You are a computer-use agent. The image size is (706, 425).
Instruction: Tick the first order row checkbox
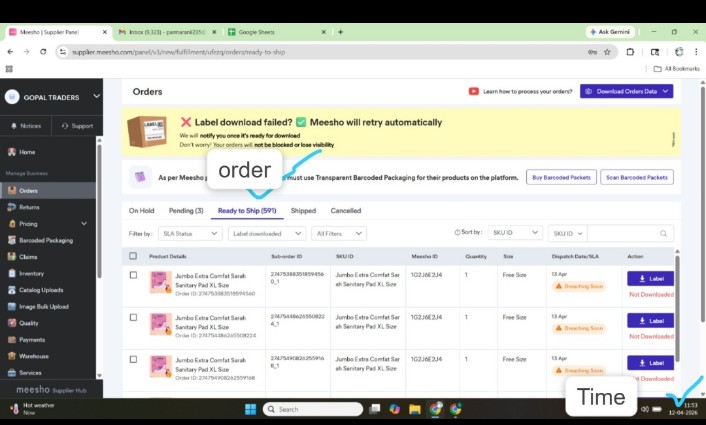[133, 275]
